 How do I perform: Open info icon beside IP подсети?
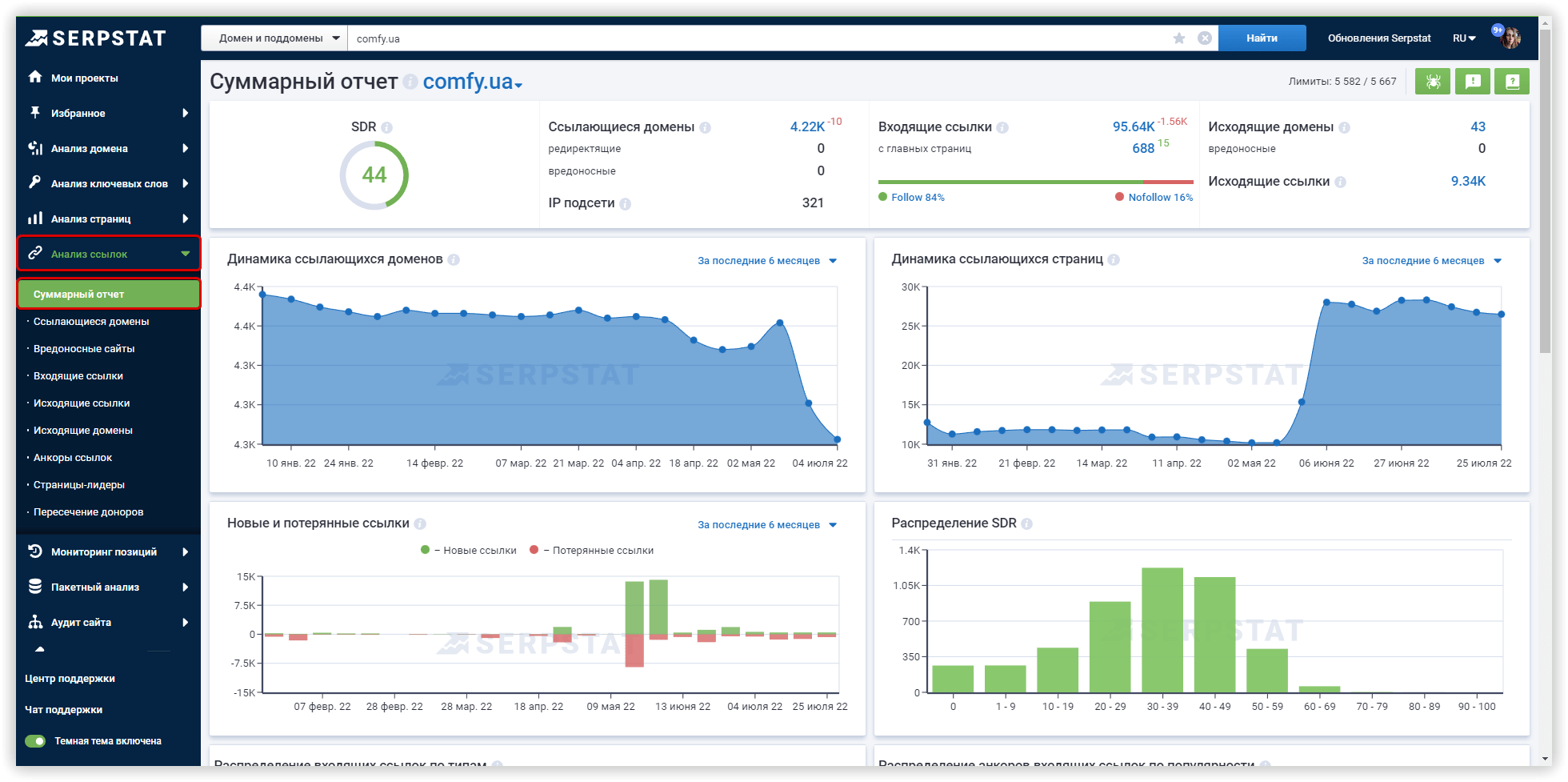(x=626, y=203)
